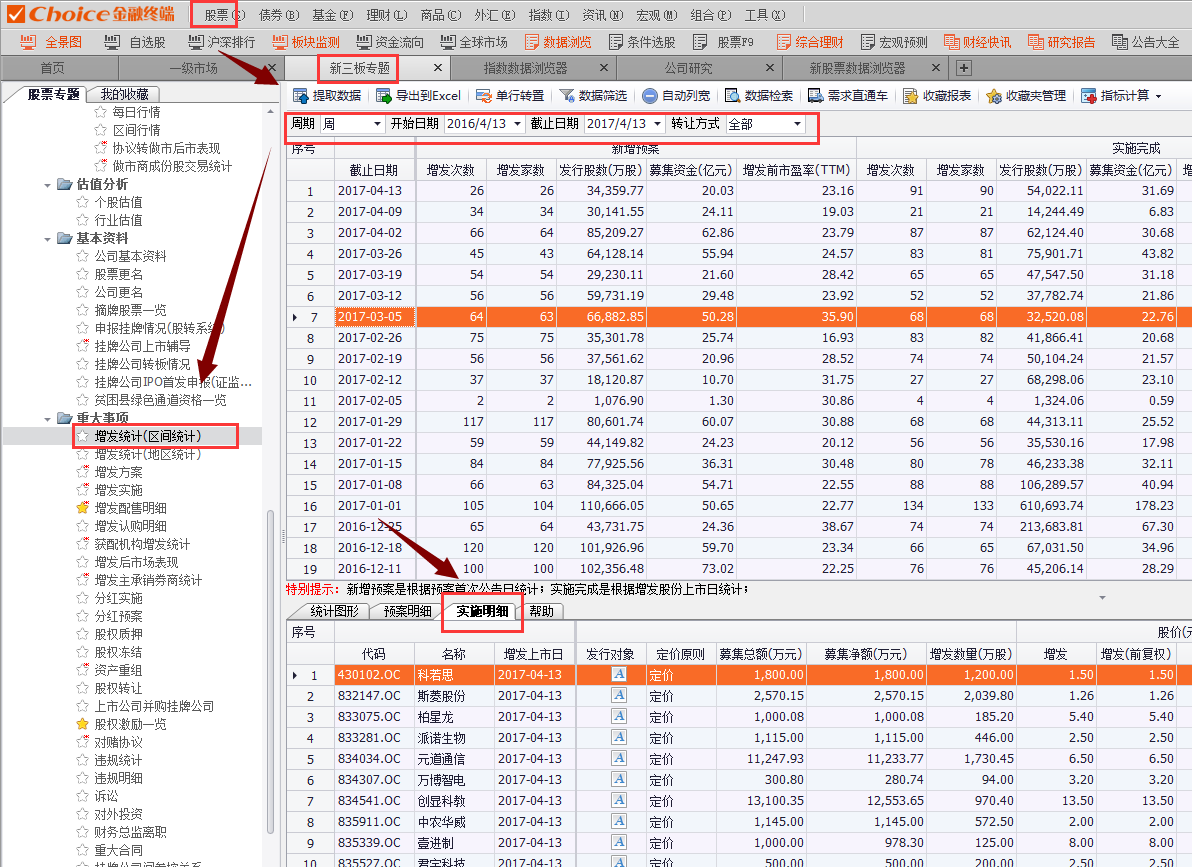Click the plus button to add a tab
1192x867 pixels.
tap(963, 68)
